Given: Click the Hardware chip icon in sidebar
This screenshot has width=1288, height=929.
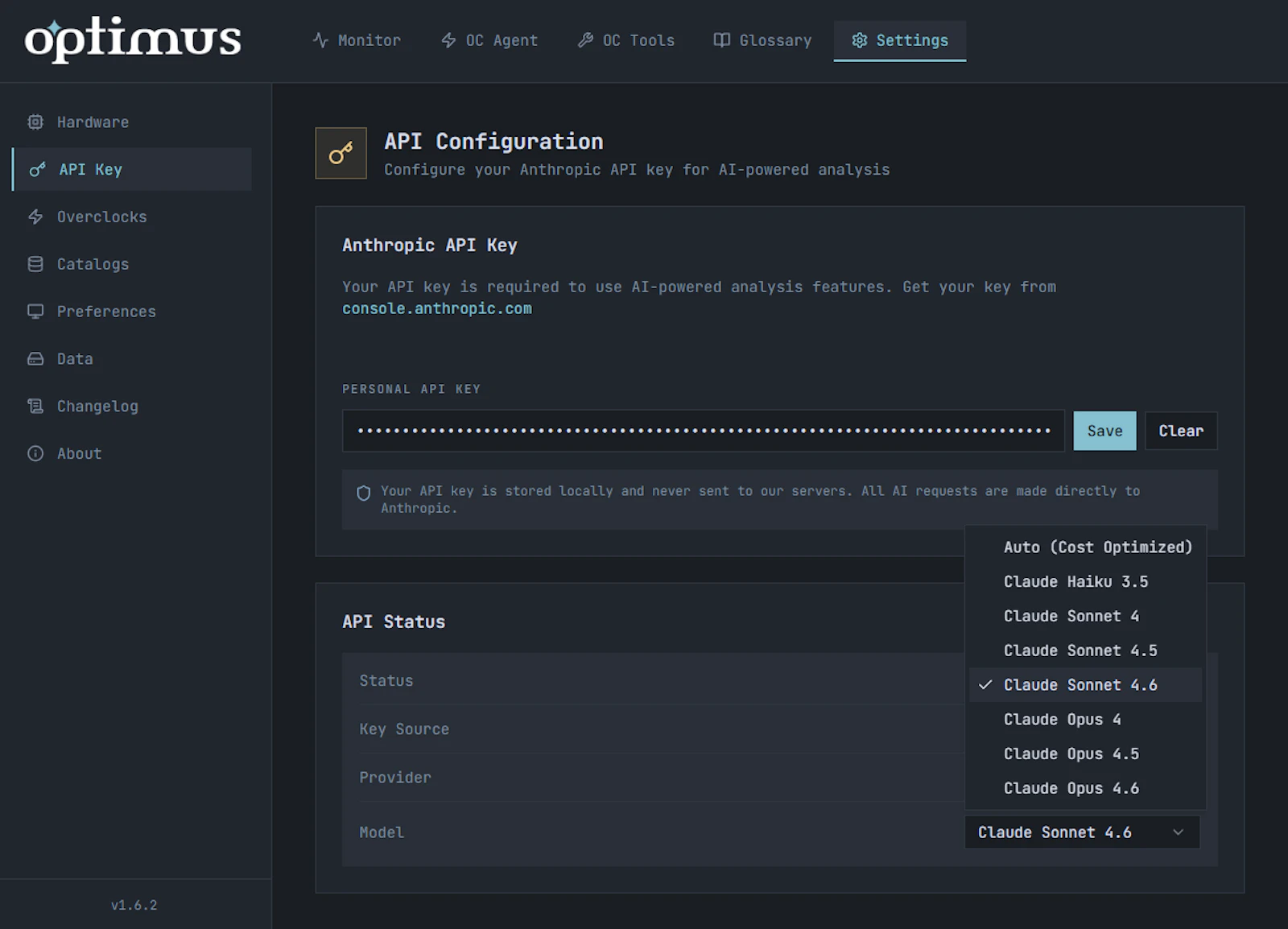Looking at the screenshot, I should tap(35, 122).
